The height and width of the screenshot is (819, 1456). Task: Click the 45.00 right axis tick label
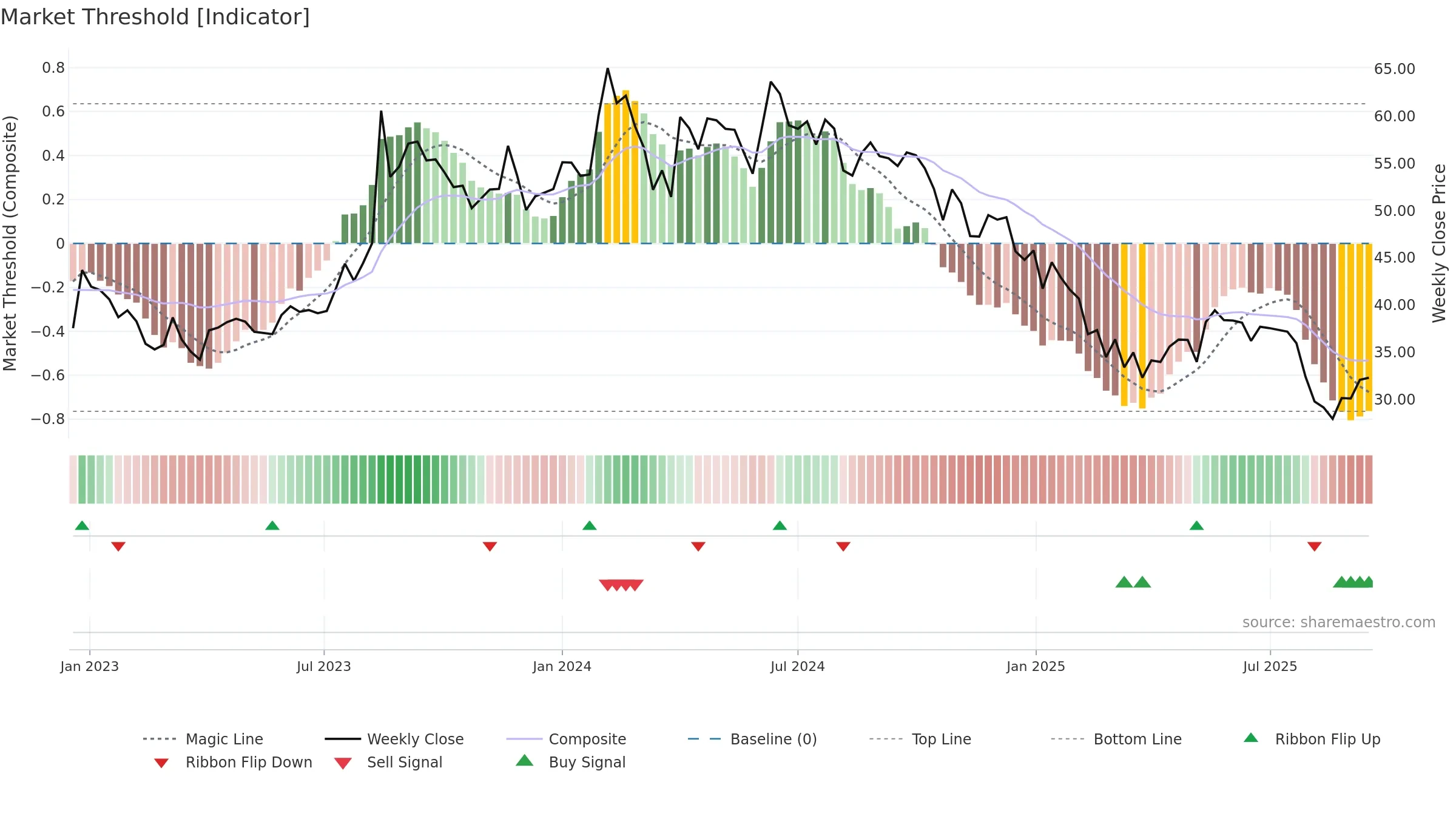[1395, 257]
